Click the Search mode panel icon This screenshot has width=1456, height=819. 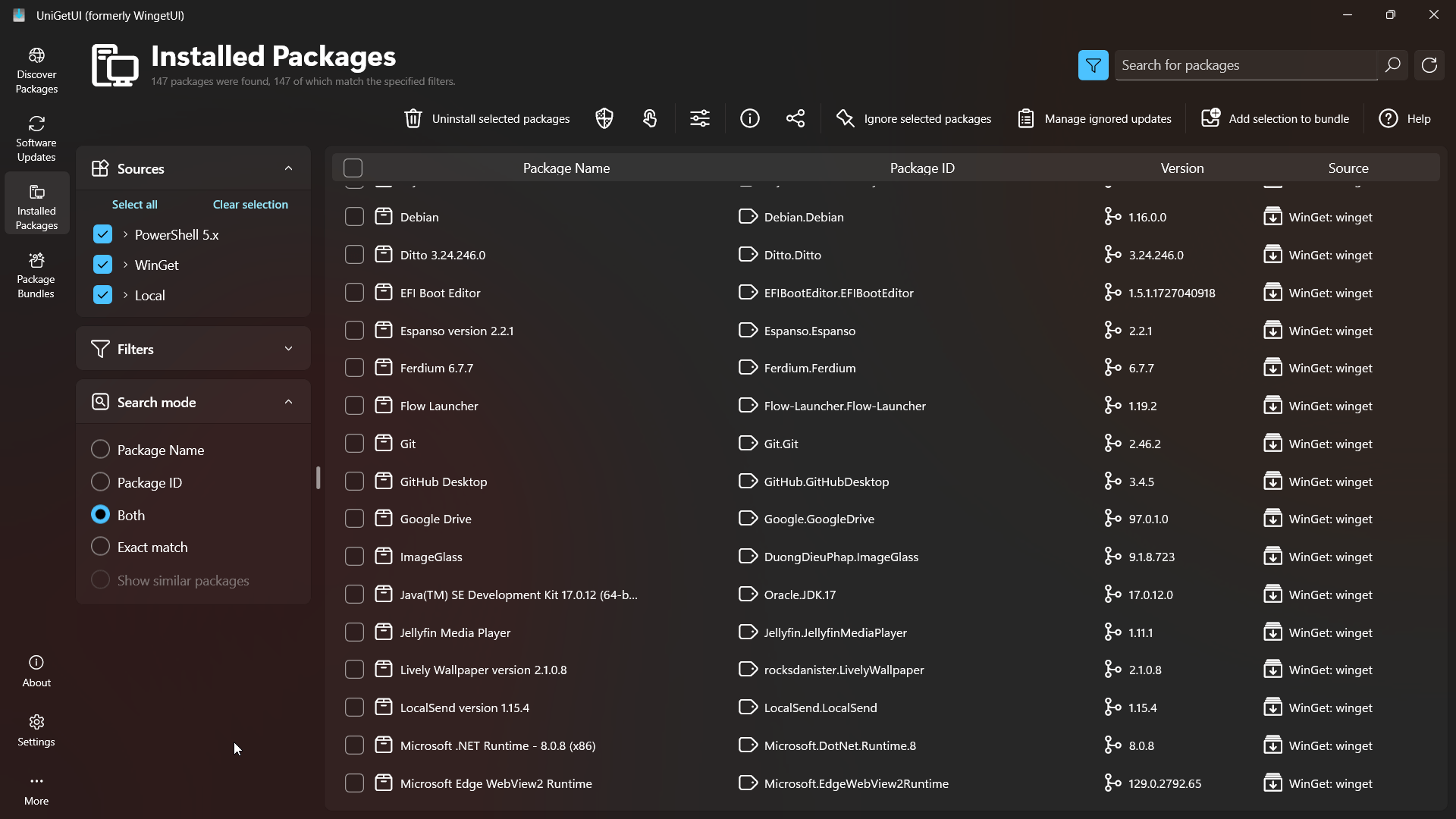[x=100, y=402]
